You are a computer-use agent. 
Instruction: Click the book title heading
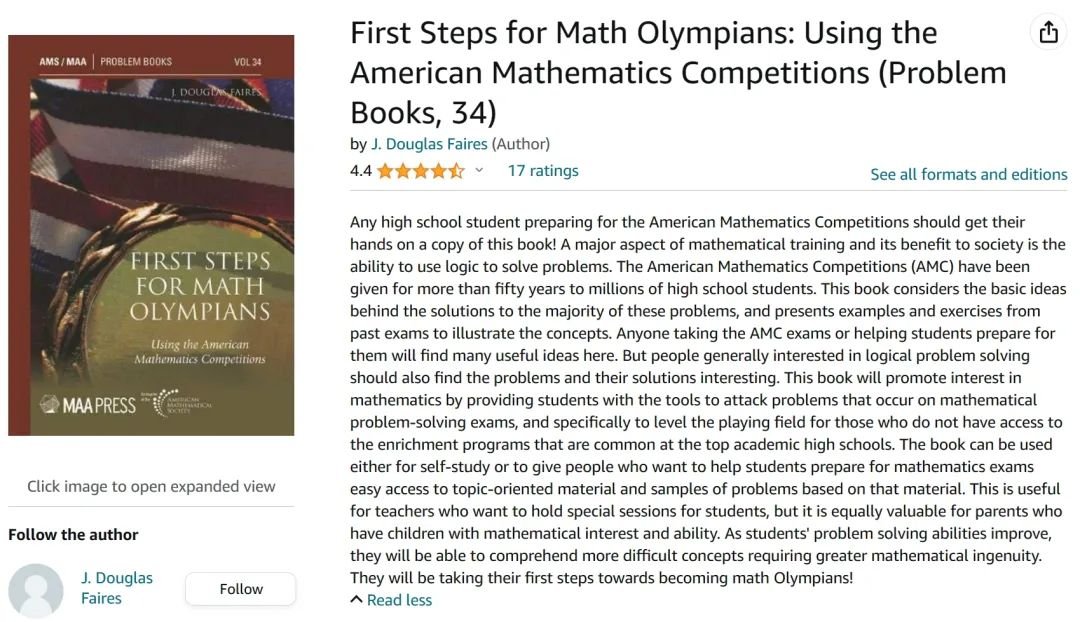pos(678,72)
